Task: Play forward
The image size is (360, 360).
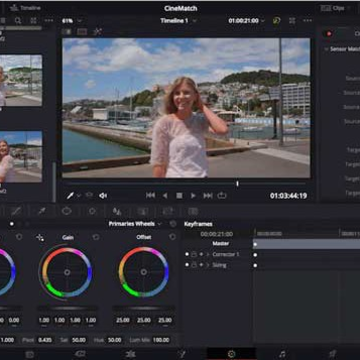Action: (x=193, y=196)
